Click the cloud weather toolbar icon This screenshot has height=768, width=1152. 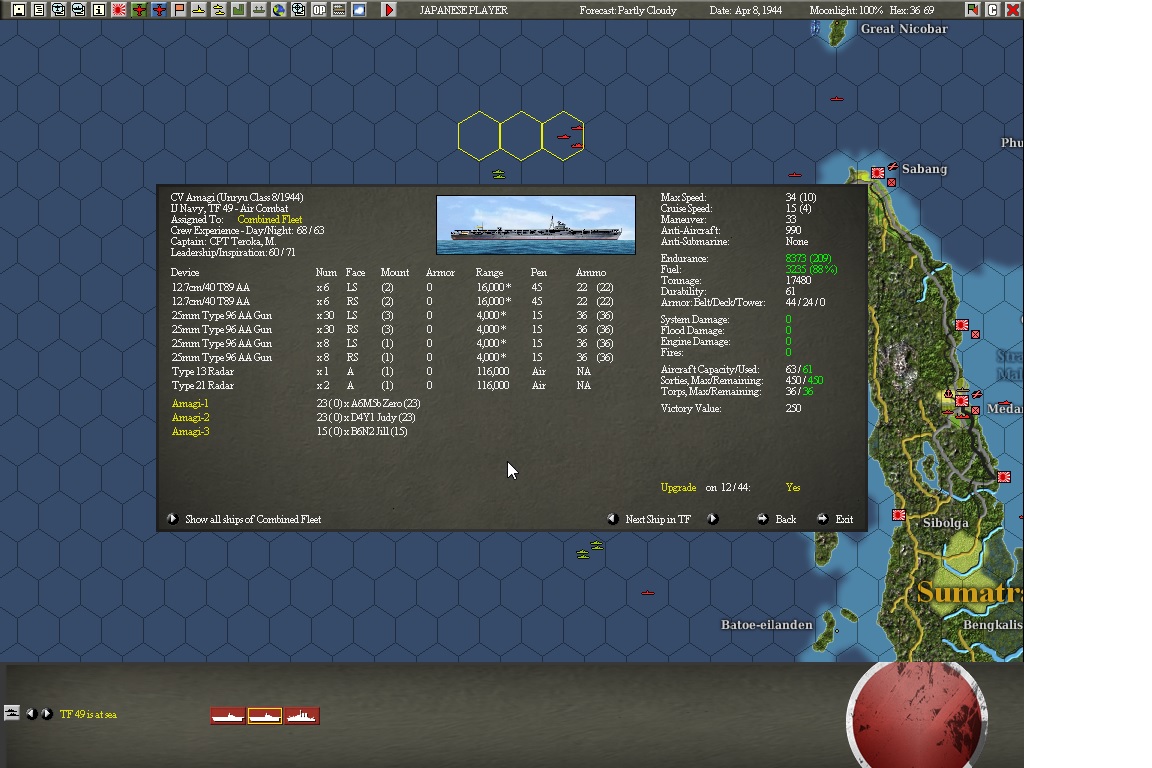click(x=359, y=10)
